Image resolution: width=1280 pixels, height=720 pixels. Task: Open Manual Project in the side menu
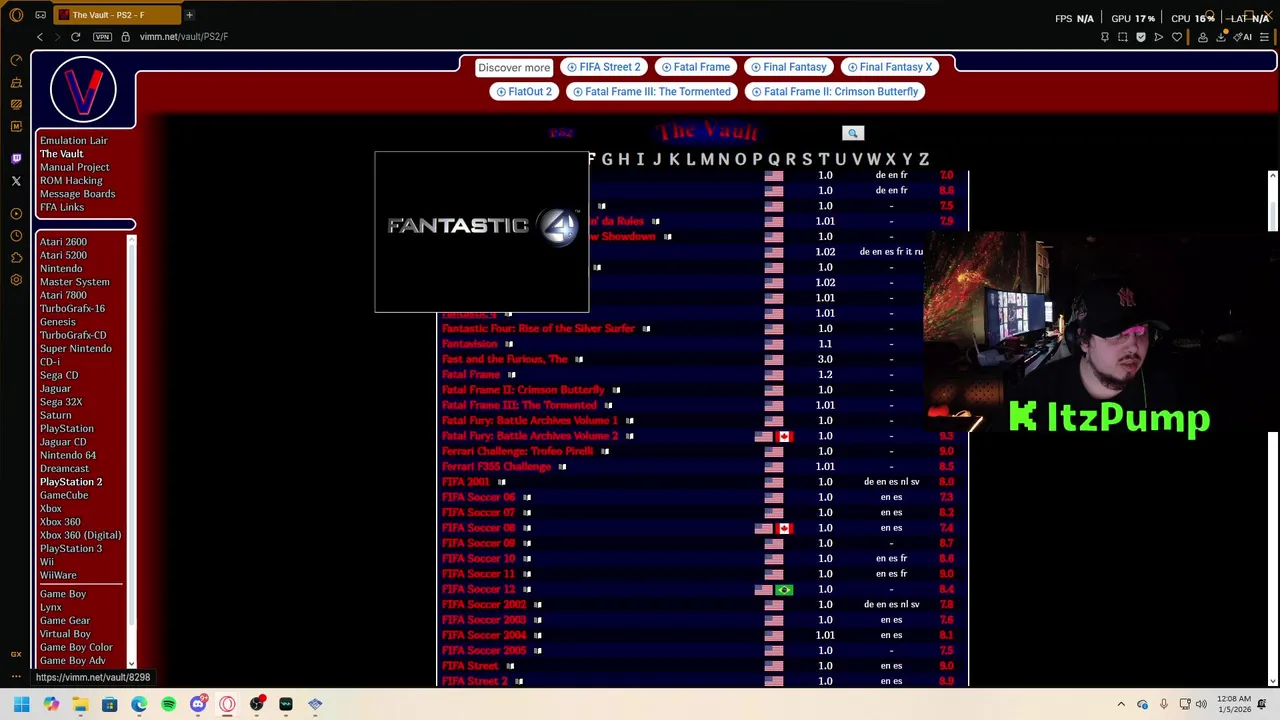[x=74, y=167]
